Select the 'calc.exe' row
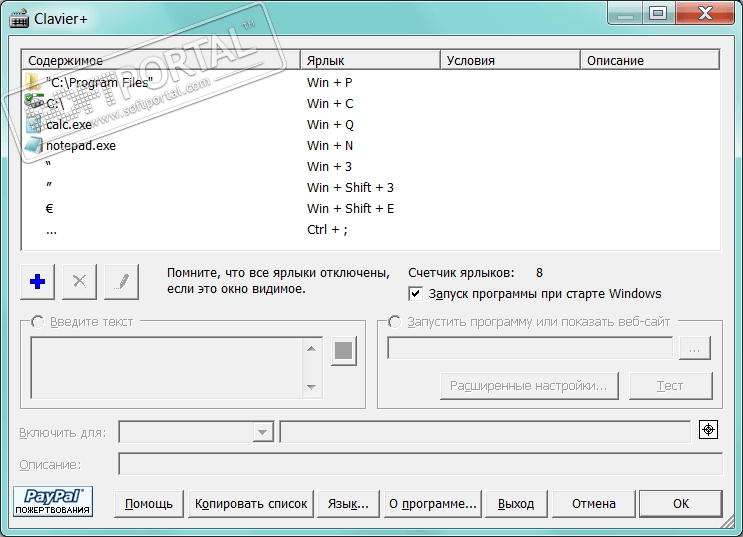Screen dimensions: 743x537 tap(371, 125)
